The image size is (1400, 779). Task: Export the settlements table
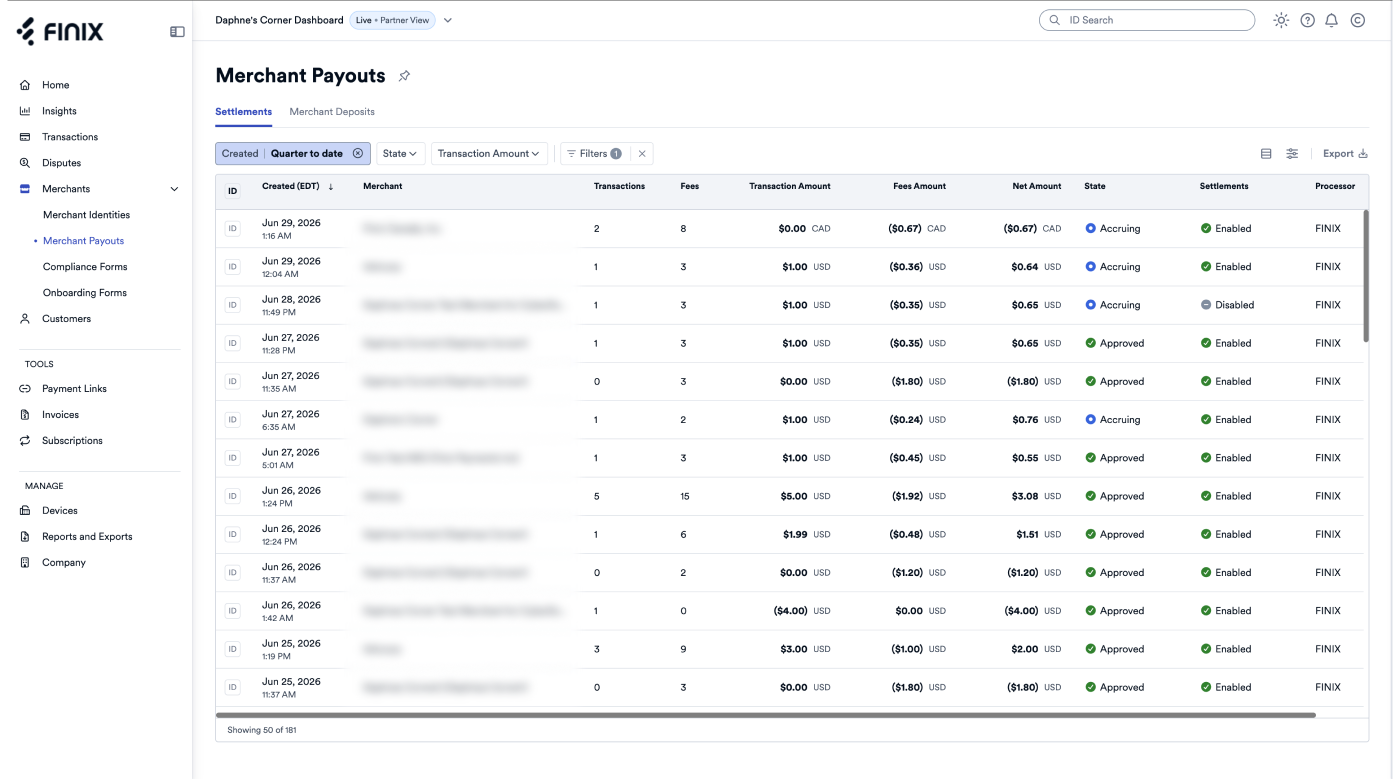[1345, 154]
